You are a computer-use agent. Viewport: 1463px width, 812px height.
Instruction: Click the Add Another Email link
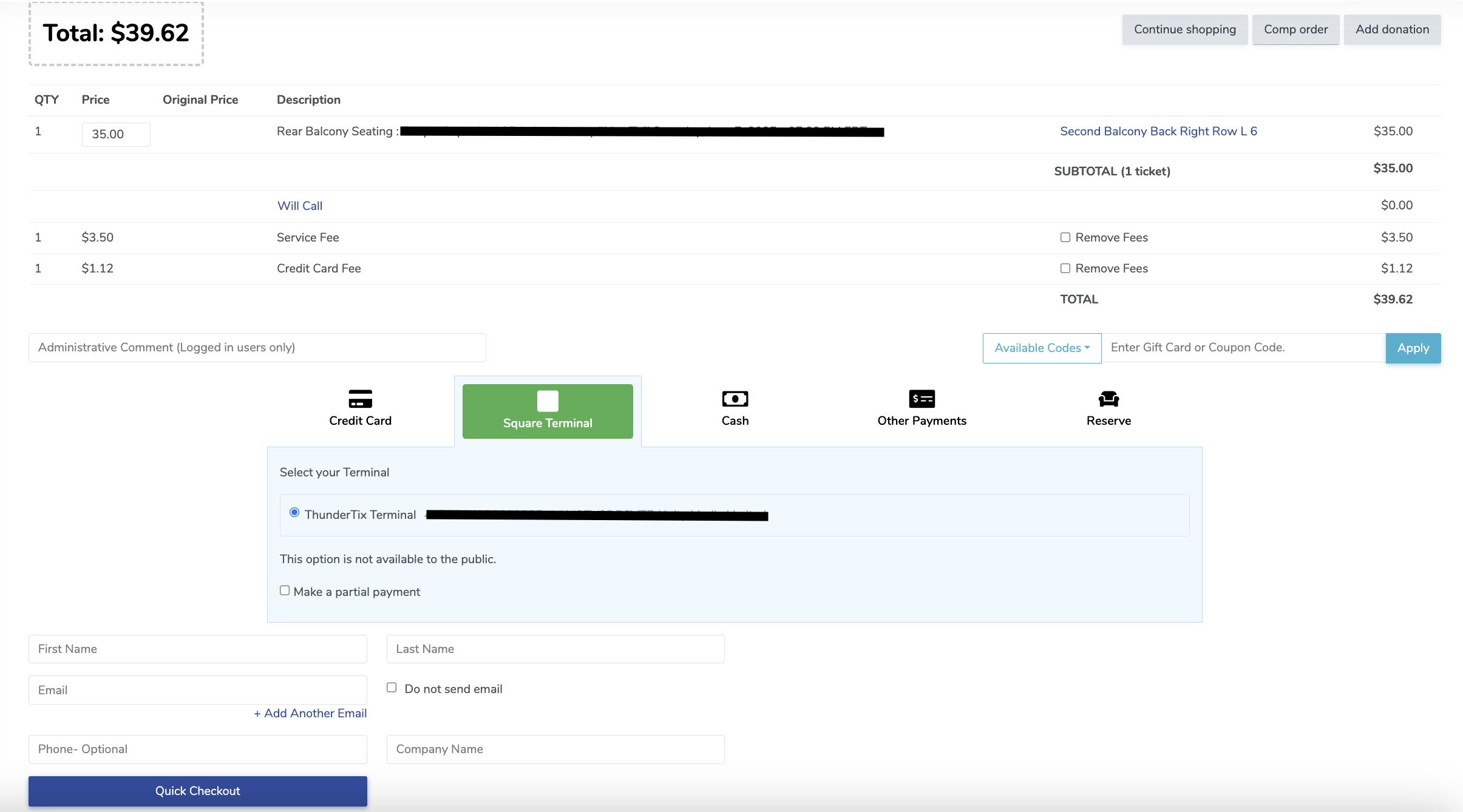click(310, 713)
